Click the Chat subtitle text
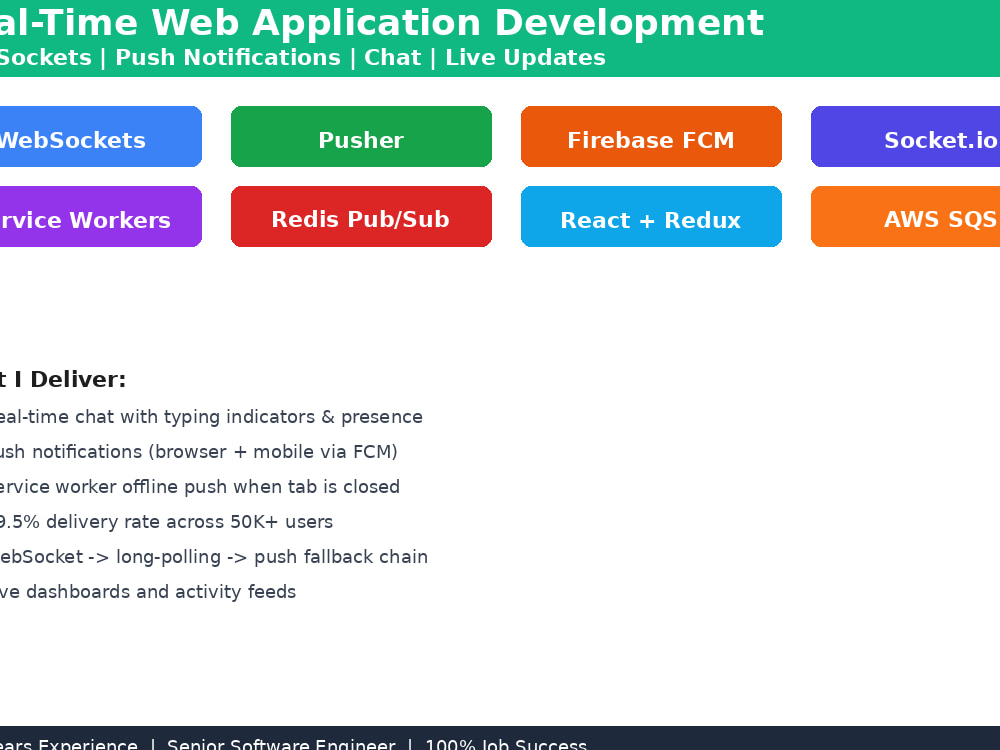 pos(392,57)
